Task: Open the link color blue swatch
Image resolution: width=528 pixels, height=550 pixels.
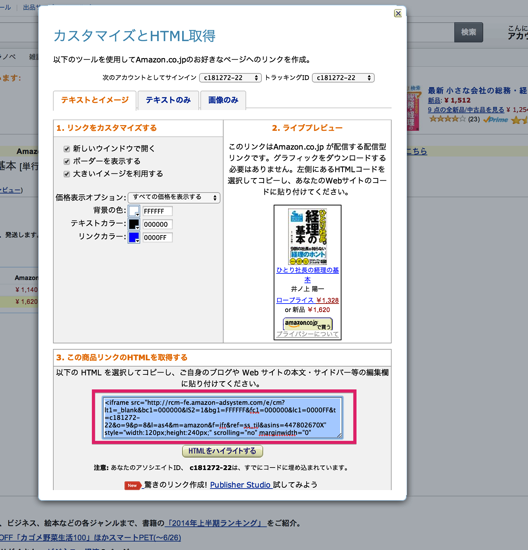Action: tap(134, 237)
